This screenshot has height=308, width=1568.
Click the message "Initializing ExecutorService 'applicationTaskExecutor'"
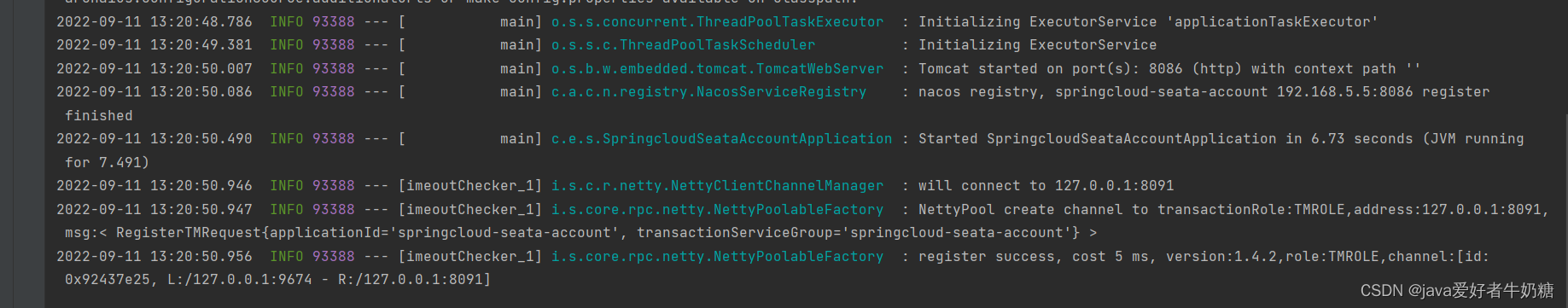pyautogui.click(x=1148, y=22)
